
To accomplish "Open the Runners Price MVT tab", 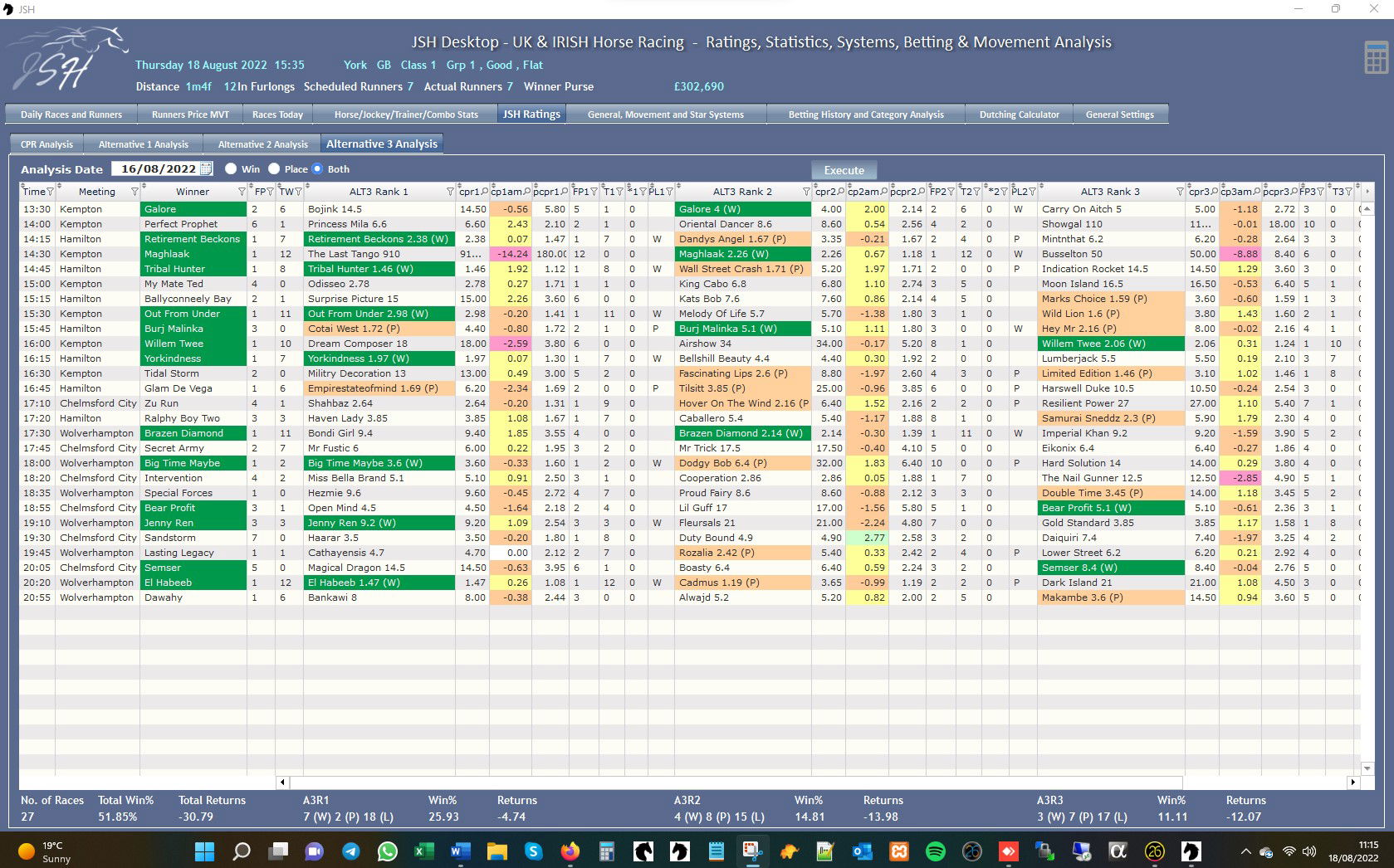I will [x=190, y=115].
